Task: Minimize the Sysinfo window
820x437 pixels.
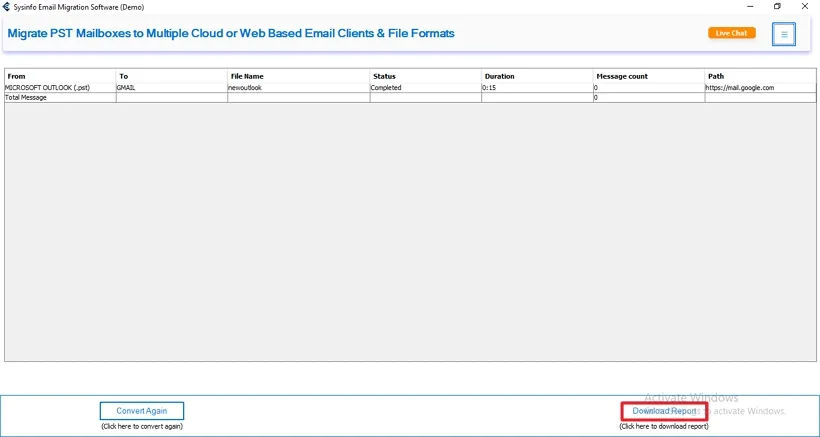Action: point(750,7)
